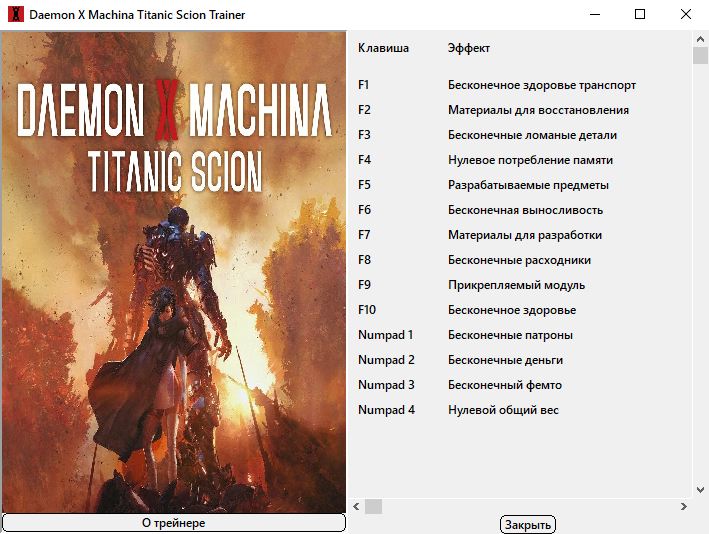This screenshot has width=709, height=534.
Task: Click the vertical scrollbar down arrow
Action: click(x=700, y=490)
